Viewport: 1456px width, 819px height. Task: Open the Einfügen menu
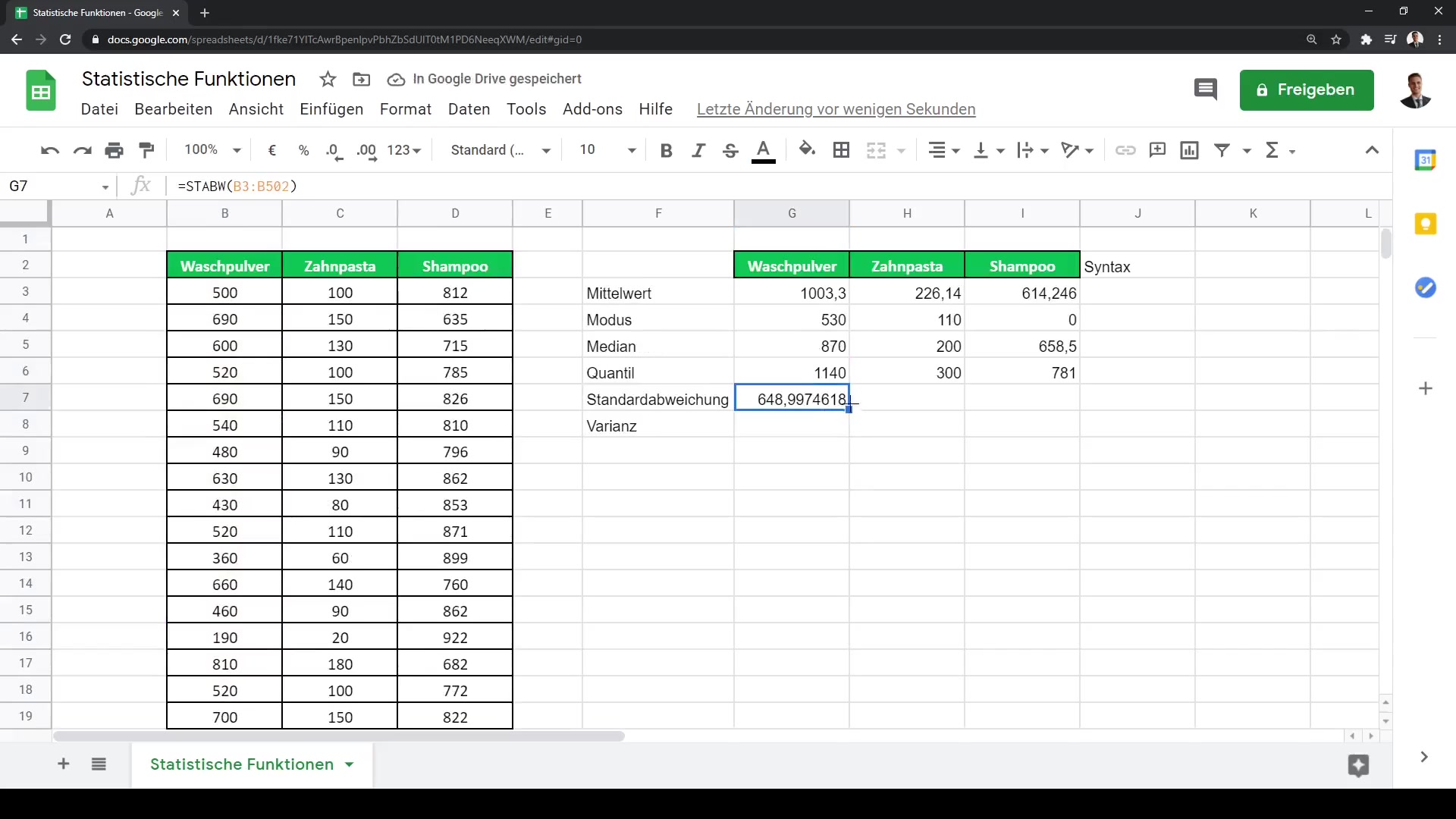331,109
